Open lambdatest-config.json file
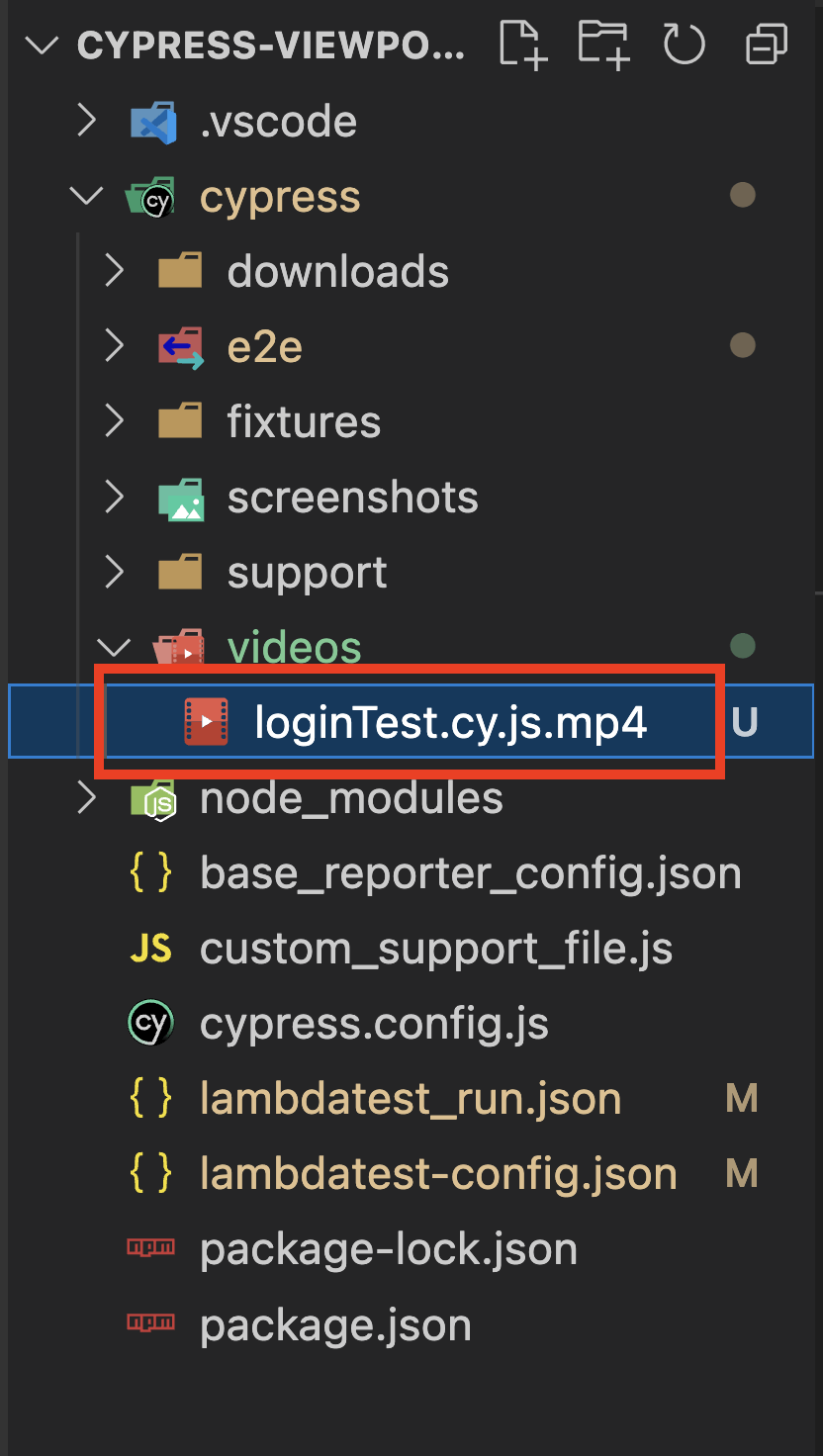Viewport: 823px width, 1456px height. [437, 1174]
